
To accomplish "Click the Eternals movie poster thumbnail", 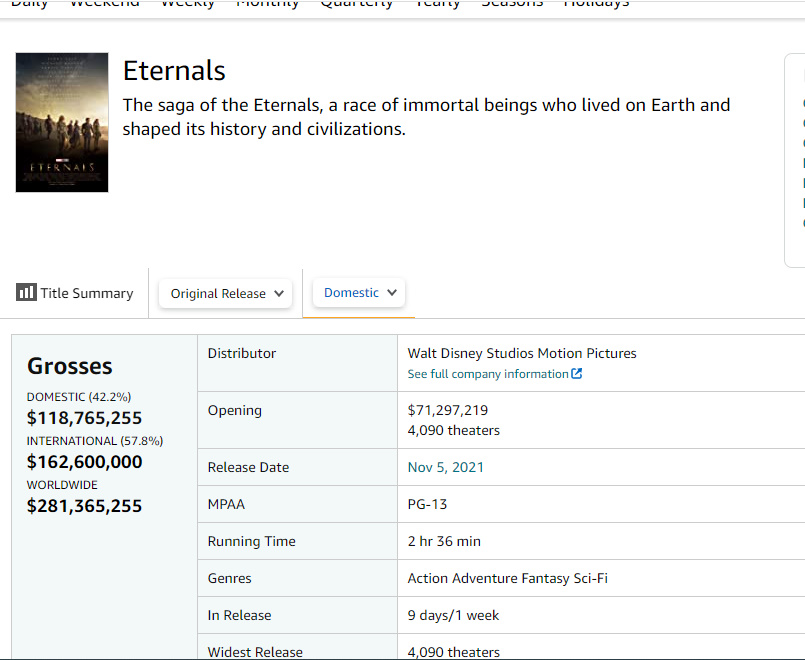I will pyautogui.click(x=62, y=123).
